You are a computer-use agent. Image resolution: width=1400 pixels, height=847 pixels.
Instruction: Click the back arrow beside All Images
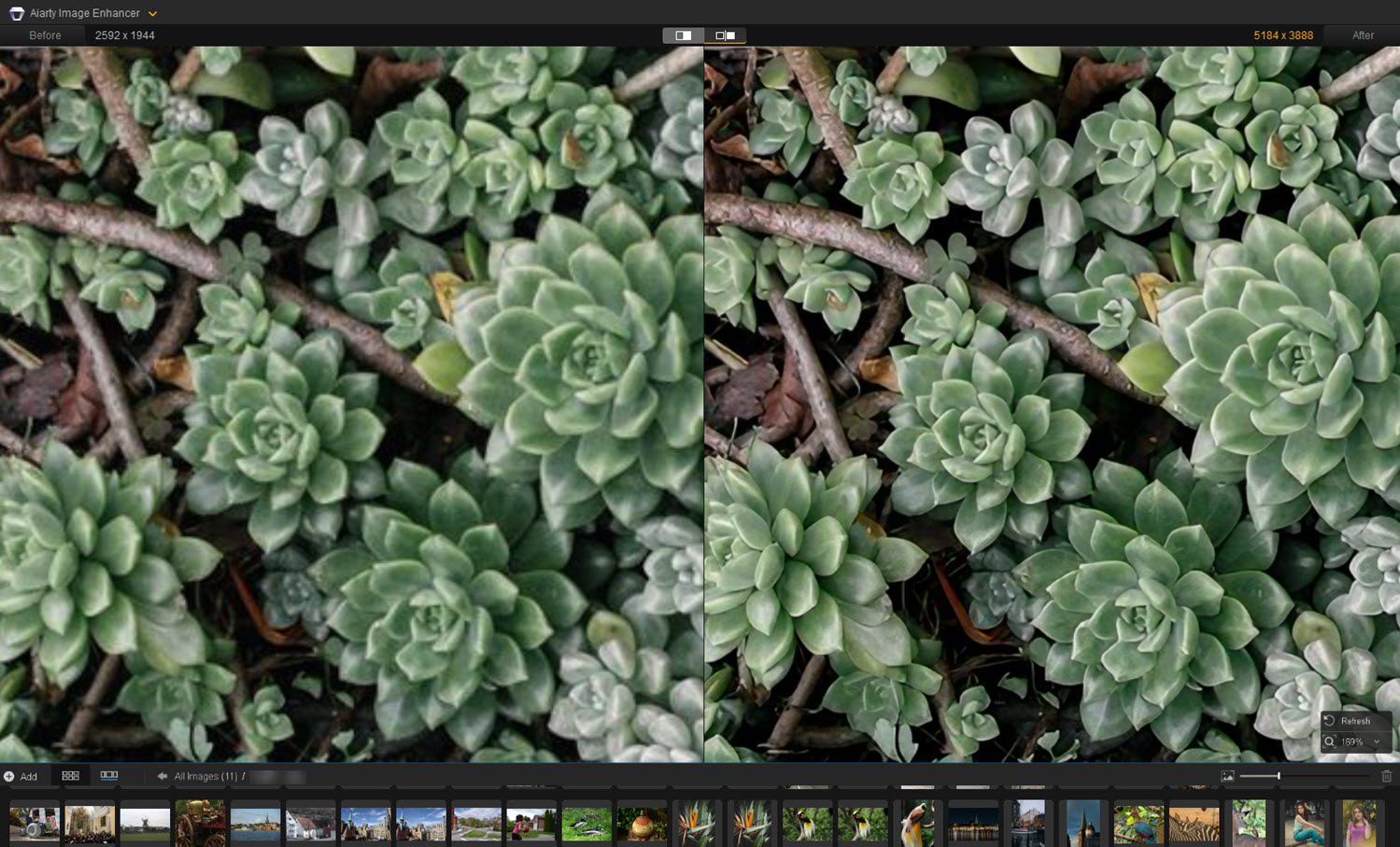pyautogui.click(x=162, y=776)
